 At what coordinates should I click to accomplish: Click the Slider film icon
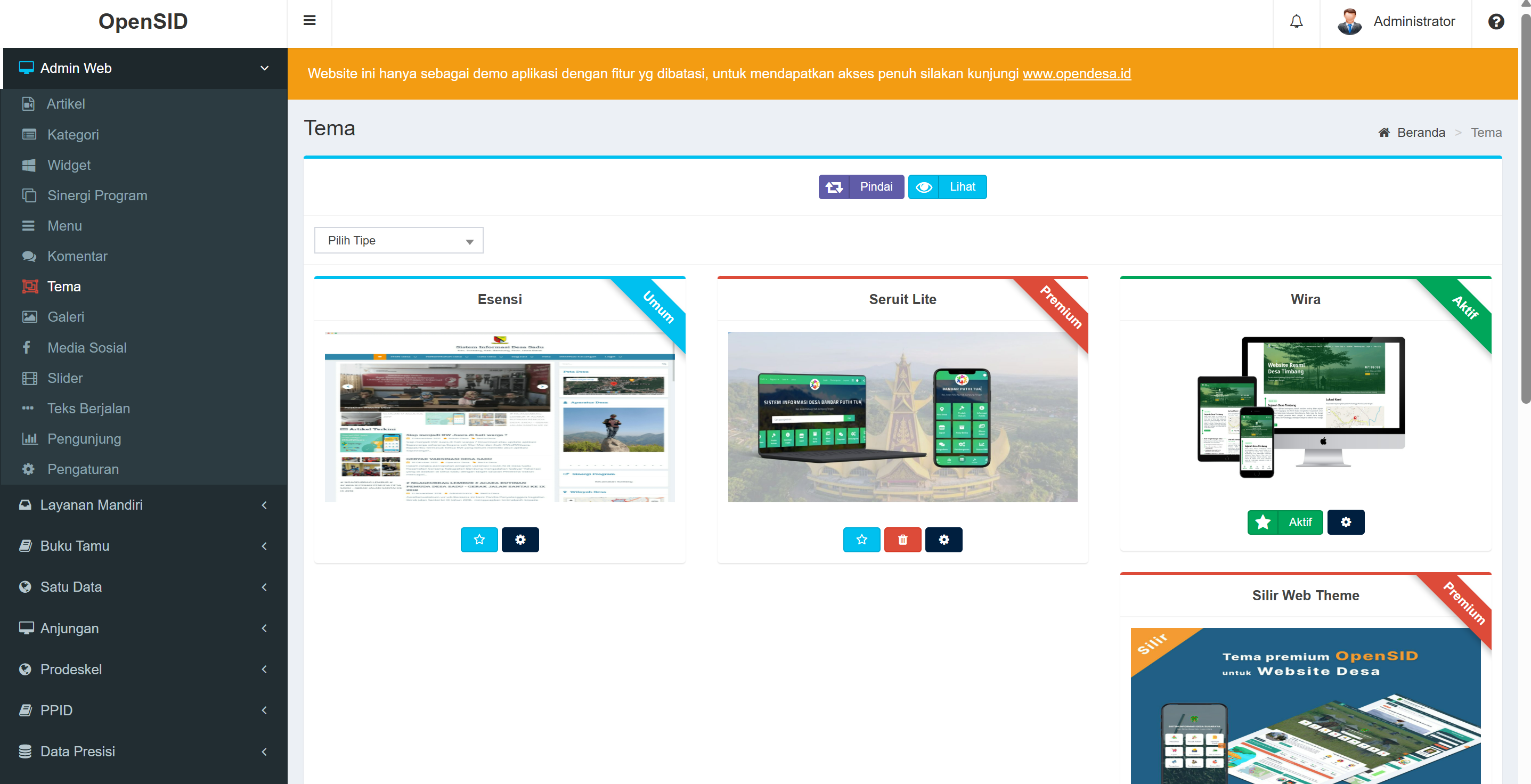tap(29, 378)
